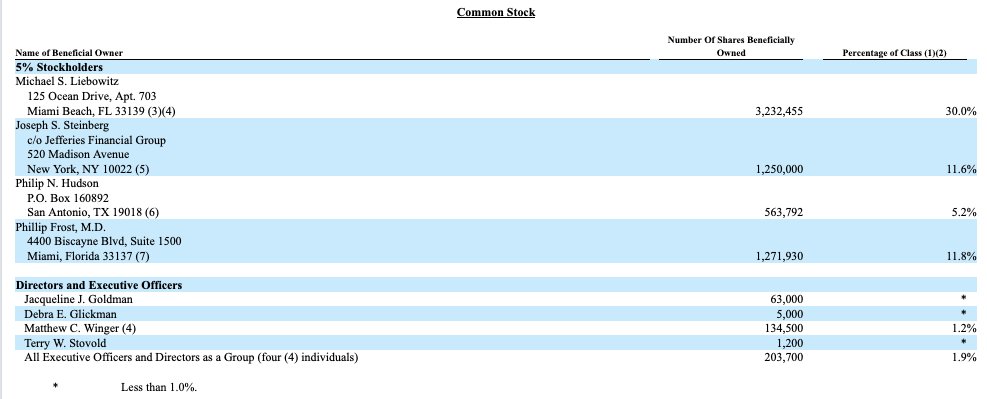The image size is (987, 399).
Task: Select the name Michael S. Liebowitz
Action: (x=67, y=82)
